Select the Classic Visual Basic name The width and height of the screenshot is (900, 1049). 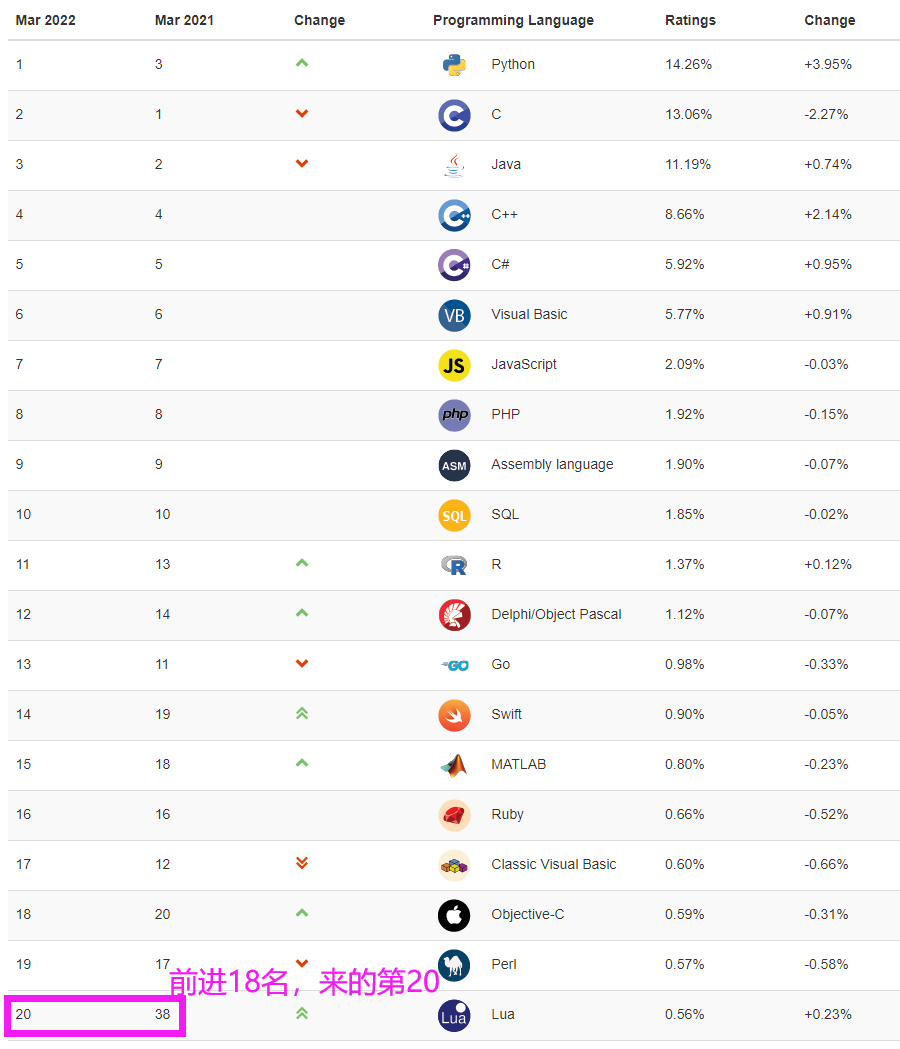553,864
